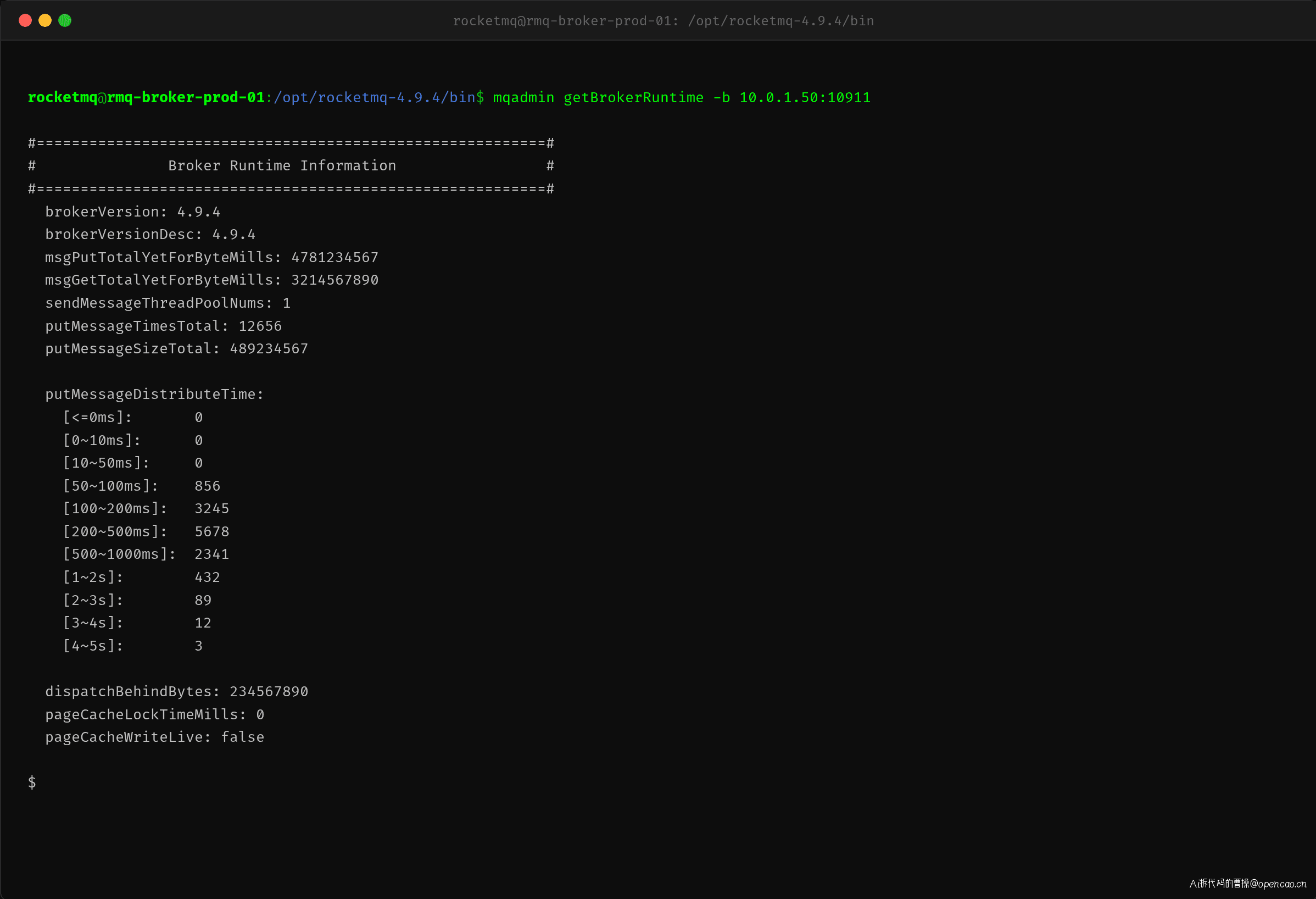Viewport: 1316px width, 899px height.
Task: Click the green maximize window button
Action: click(x=65, y=20)
